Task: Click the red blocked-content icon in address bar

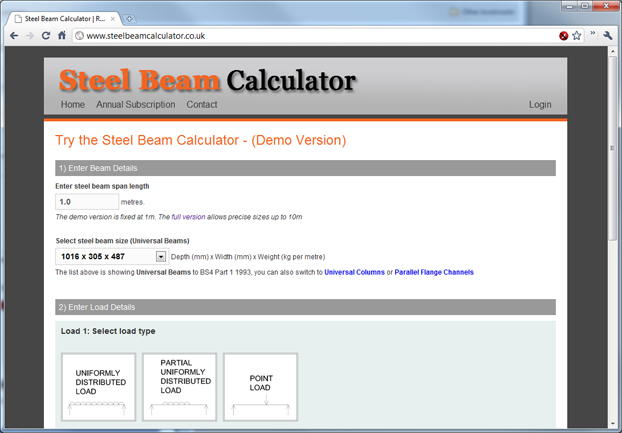Action: [x=563, y=35]
